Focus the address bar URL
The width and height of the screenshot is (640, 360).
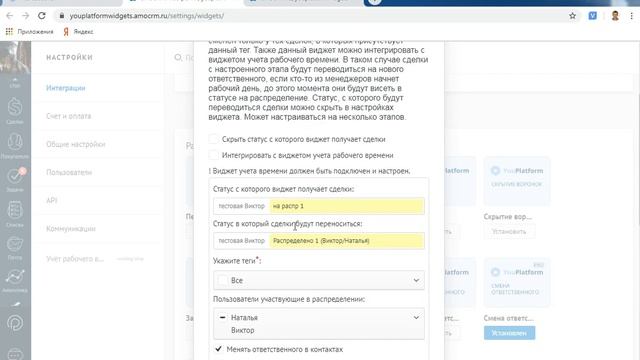[147, 16]
